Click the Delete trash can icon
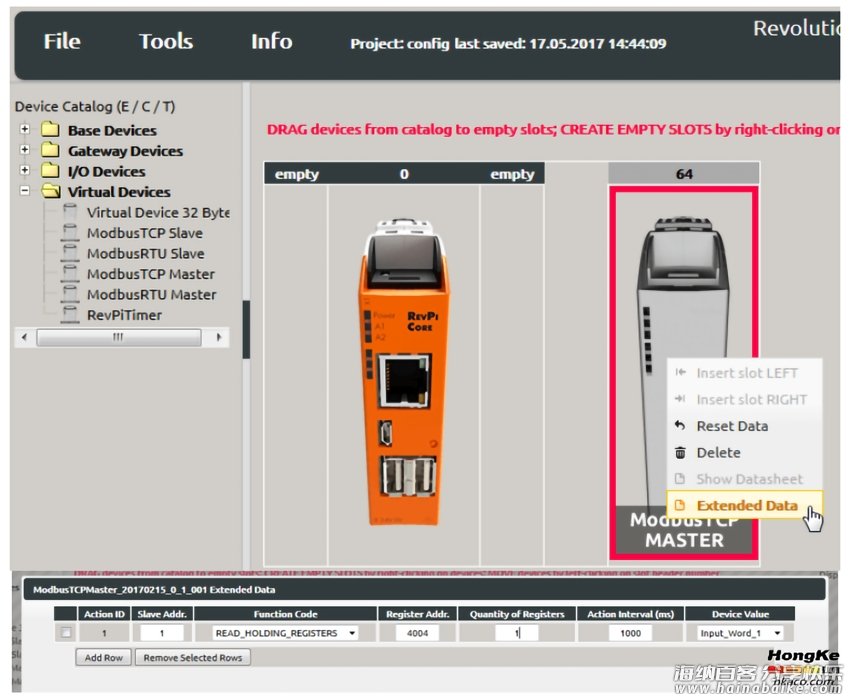The image size is (850, 699). [x=680, y=452]
